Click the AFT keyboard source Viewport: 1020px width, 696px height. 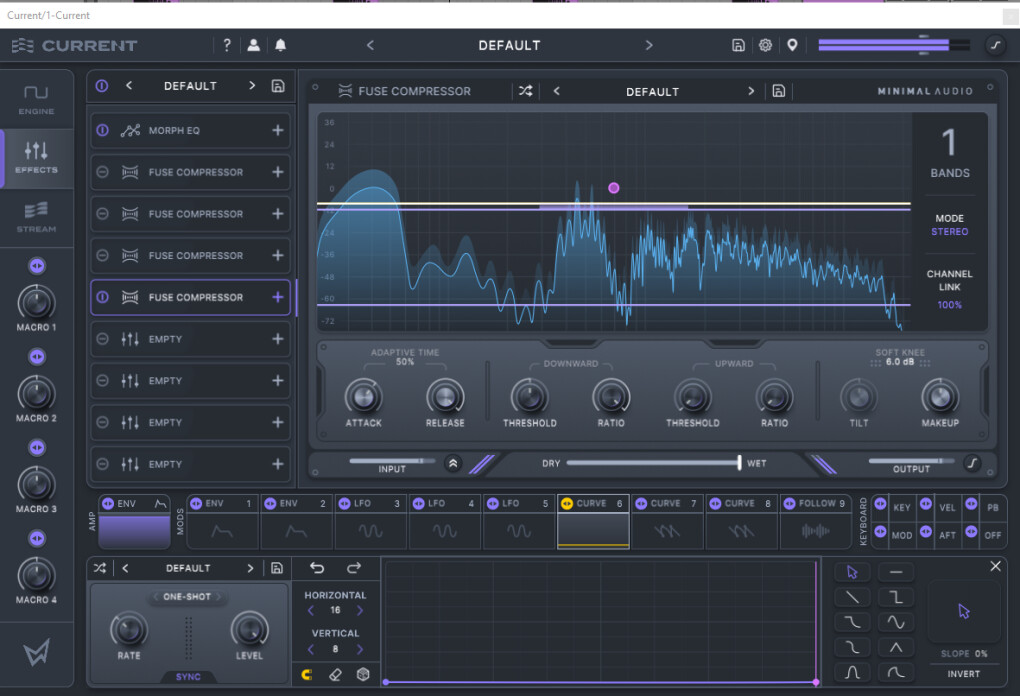tap(947, 535)
